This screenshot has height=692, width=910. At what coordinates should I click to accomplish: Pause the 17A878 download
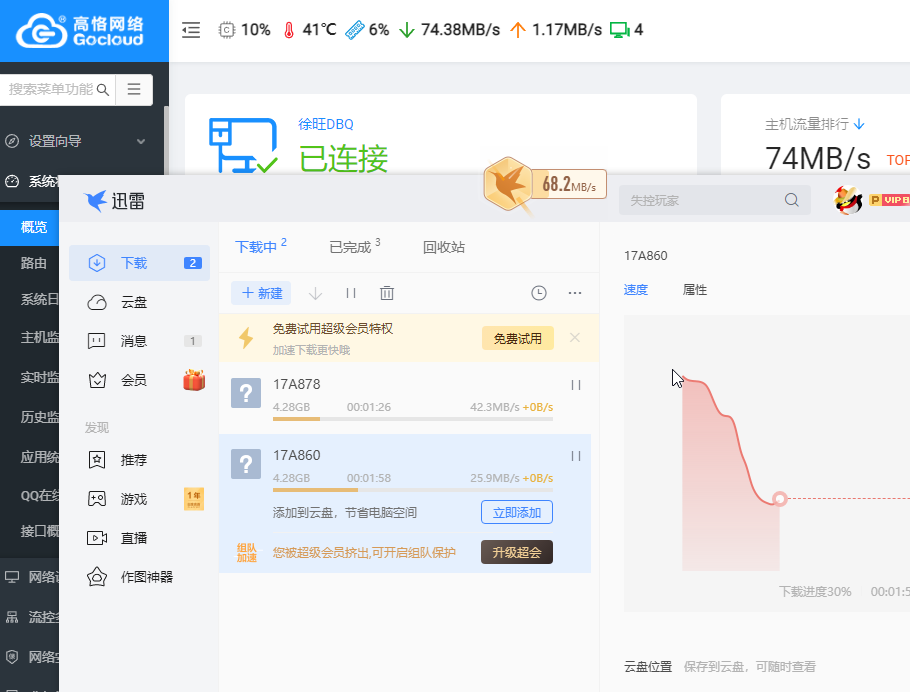pos(576,385)
